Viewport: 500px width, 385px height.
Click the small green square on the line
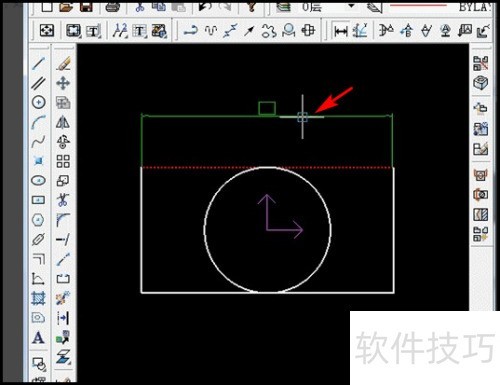[x=267, y=109]
